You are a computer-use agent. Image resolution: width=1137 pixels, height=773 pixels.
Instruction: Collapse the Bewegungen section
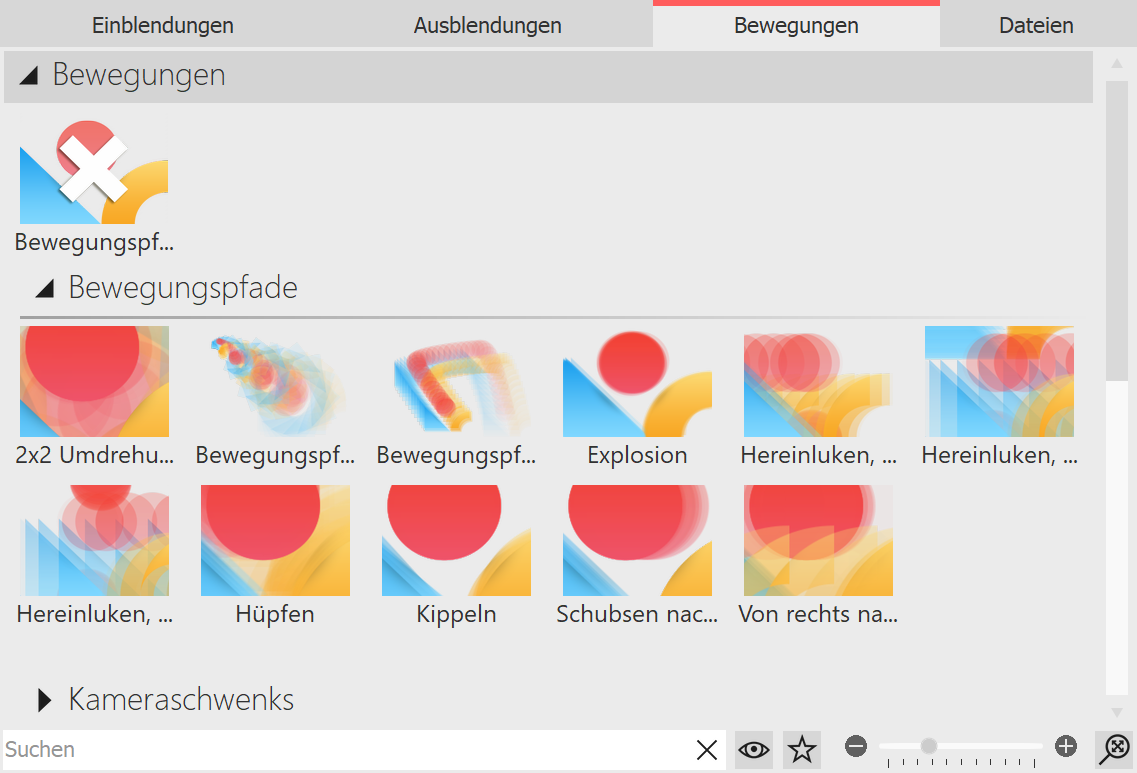point(29,75)
